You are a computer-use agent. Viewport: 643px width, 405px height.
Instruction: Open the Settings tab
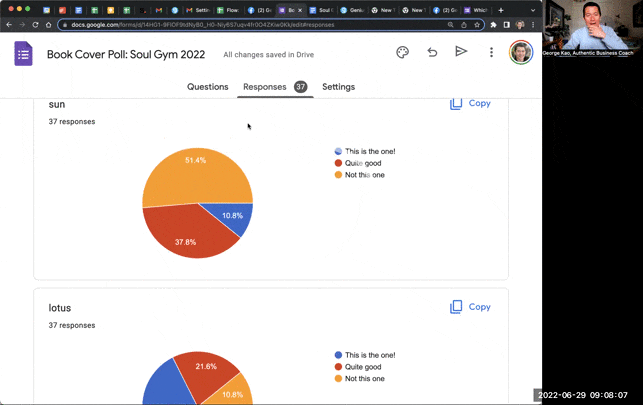click(338, 87)
